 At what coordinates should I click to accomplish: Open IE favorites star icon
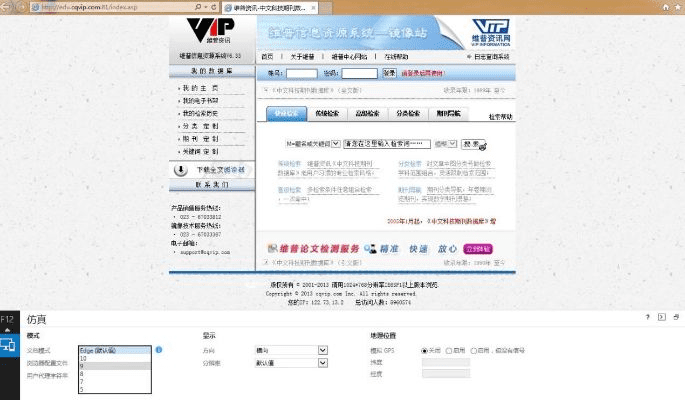click(678, 7)
